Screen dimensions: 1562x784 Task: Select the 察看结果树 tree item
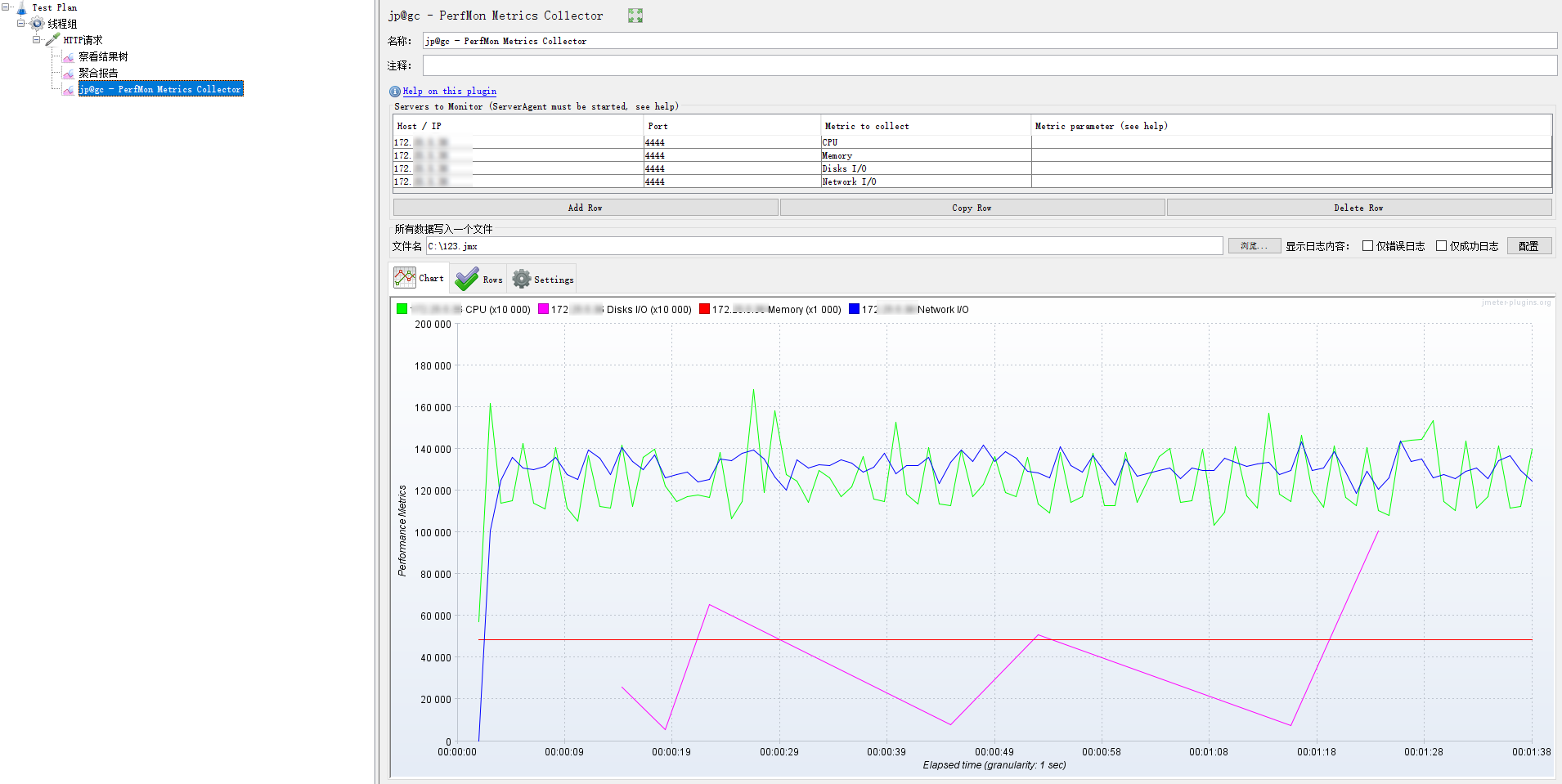click(x=103, y=56)
